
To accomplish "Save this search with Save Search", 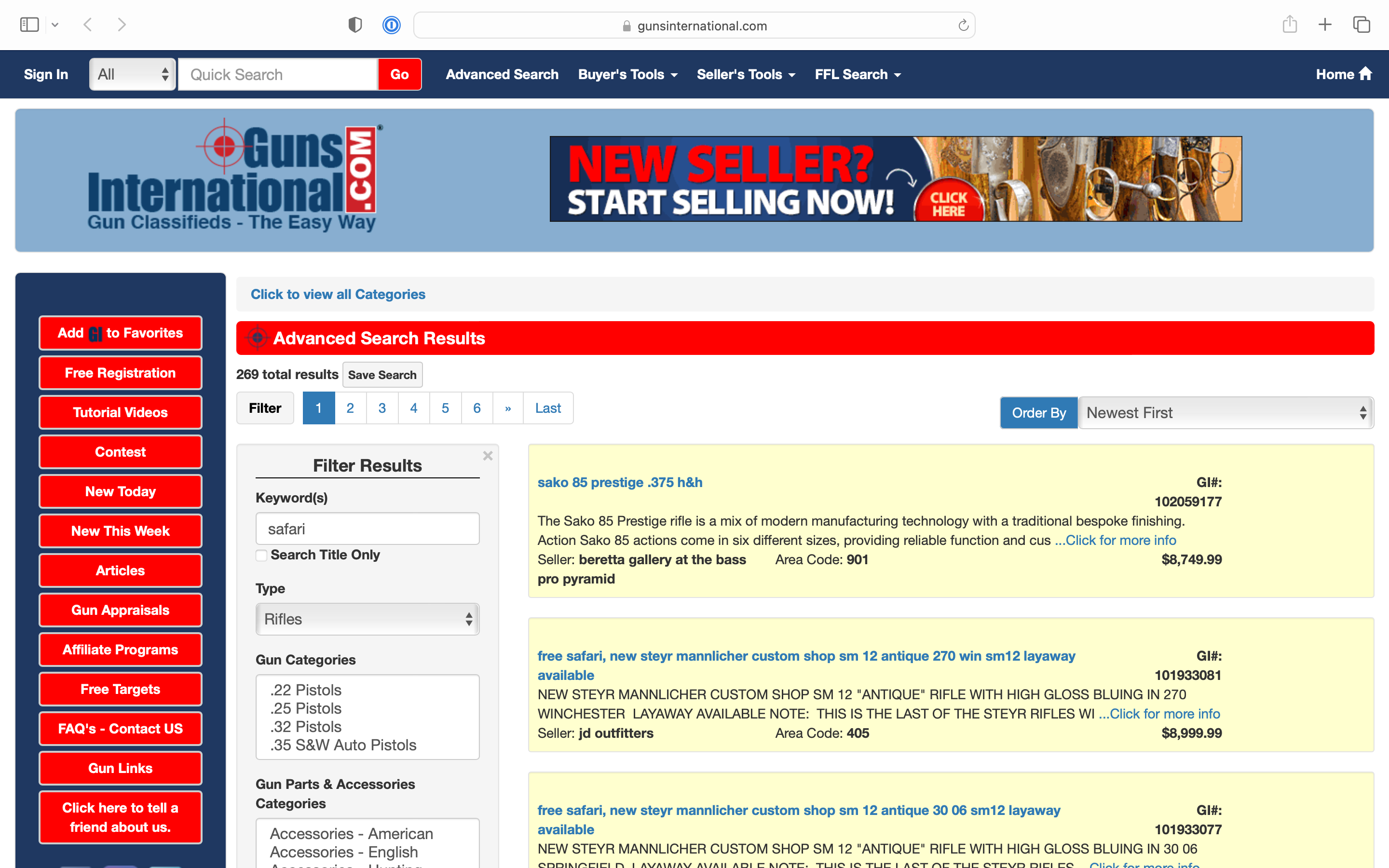I will (x=382, y=375).
